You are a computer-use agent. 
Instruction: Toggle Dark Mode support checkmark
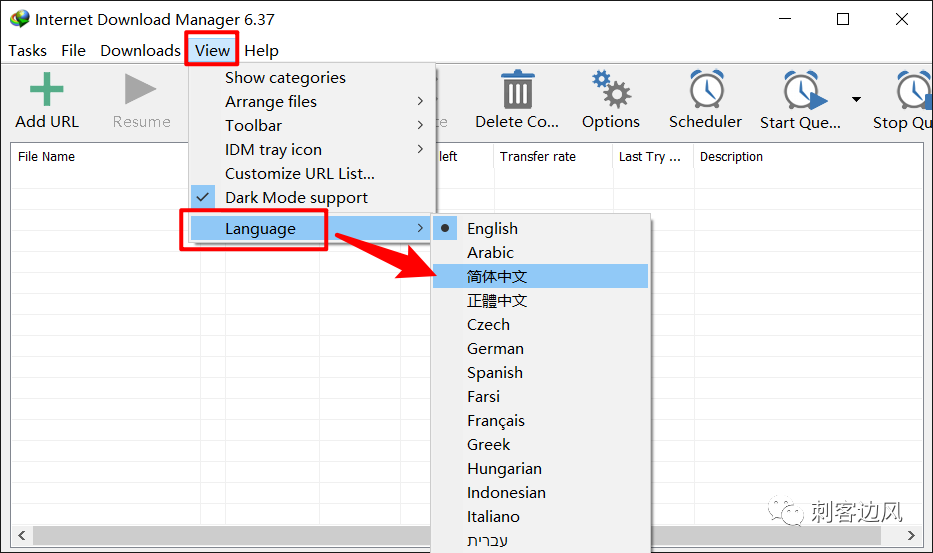(x=203, y=197)
